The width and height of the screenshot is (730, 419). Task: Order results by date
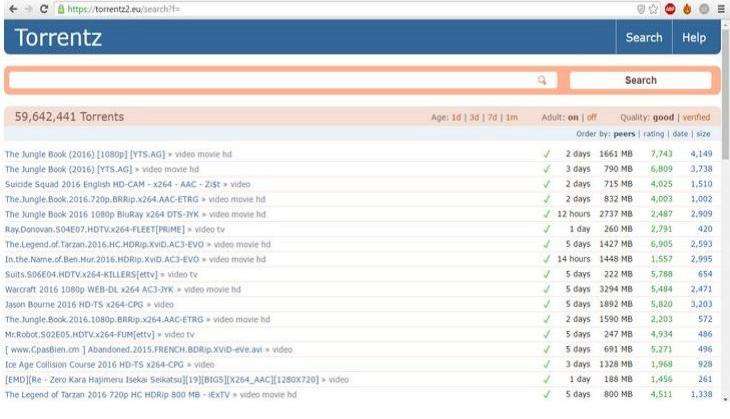tap(680, 134)
